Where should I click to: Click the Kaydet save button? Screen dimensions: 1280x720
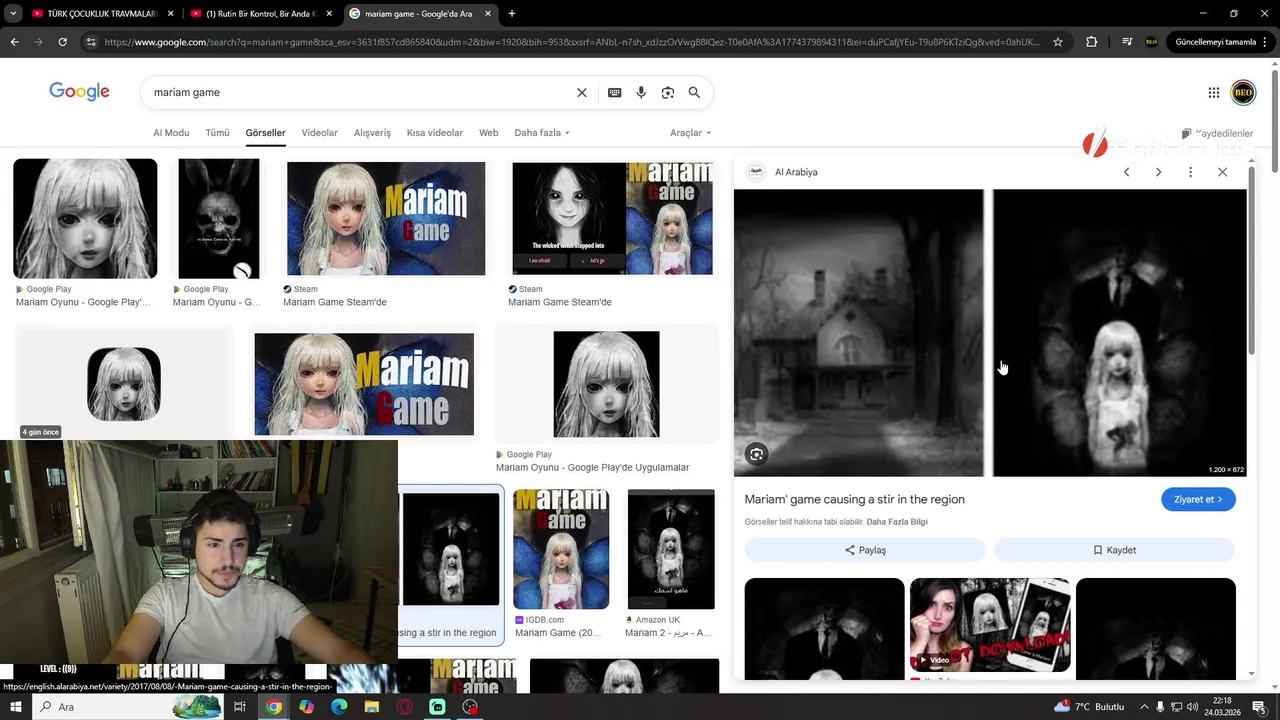1114,550
